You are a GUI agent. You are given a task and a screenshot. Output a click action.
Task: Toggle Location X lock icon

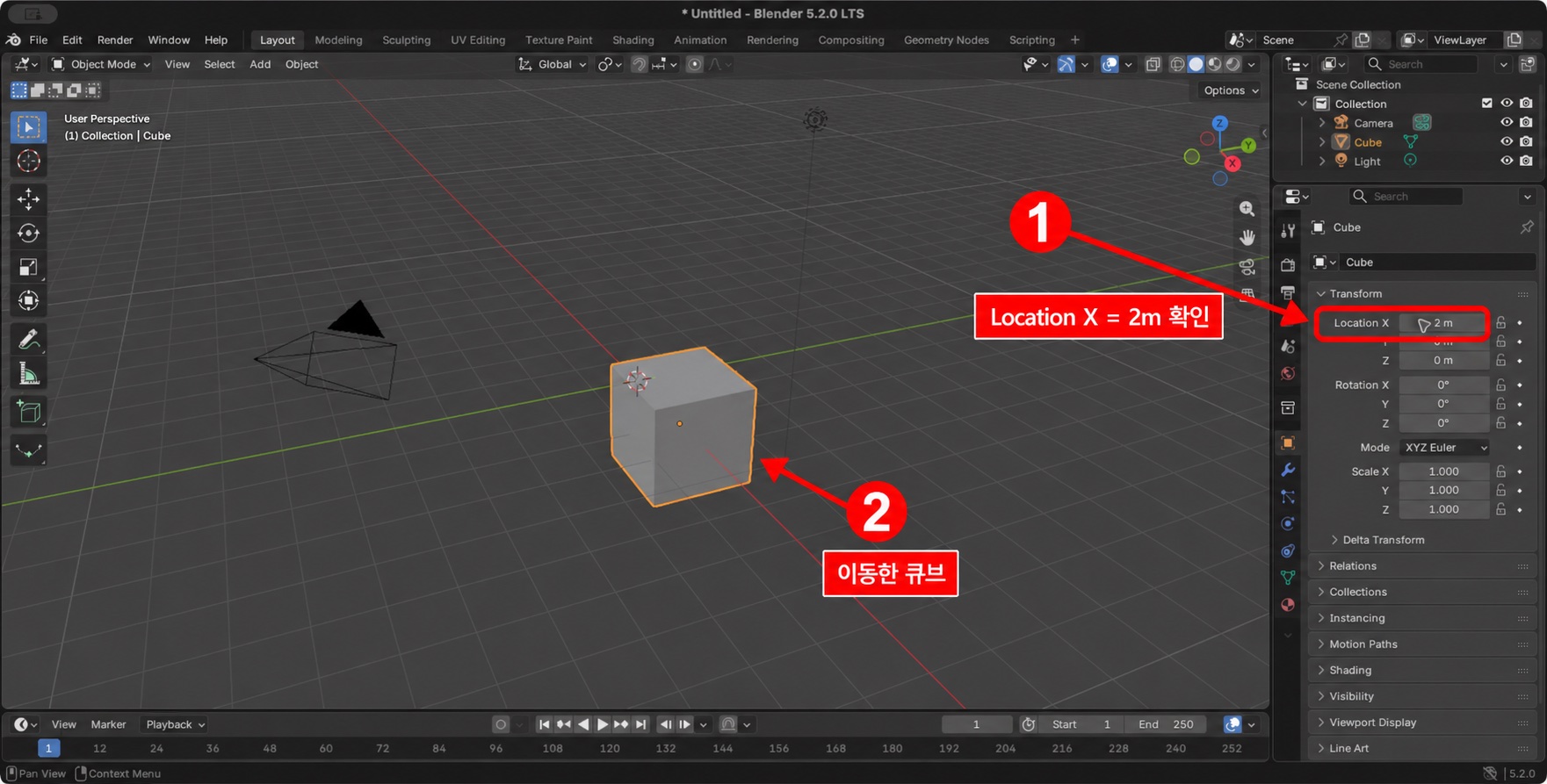[1501, 323]
